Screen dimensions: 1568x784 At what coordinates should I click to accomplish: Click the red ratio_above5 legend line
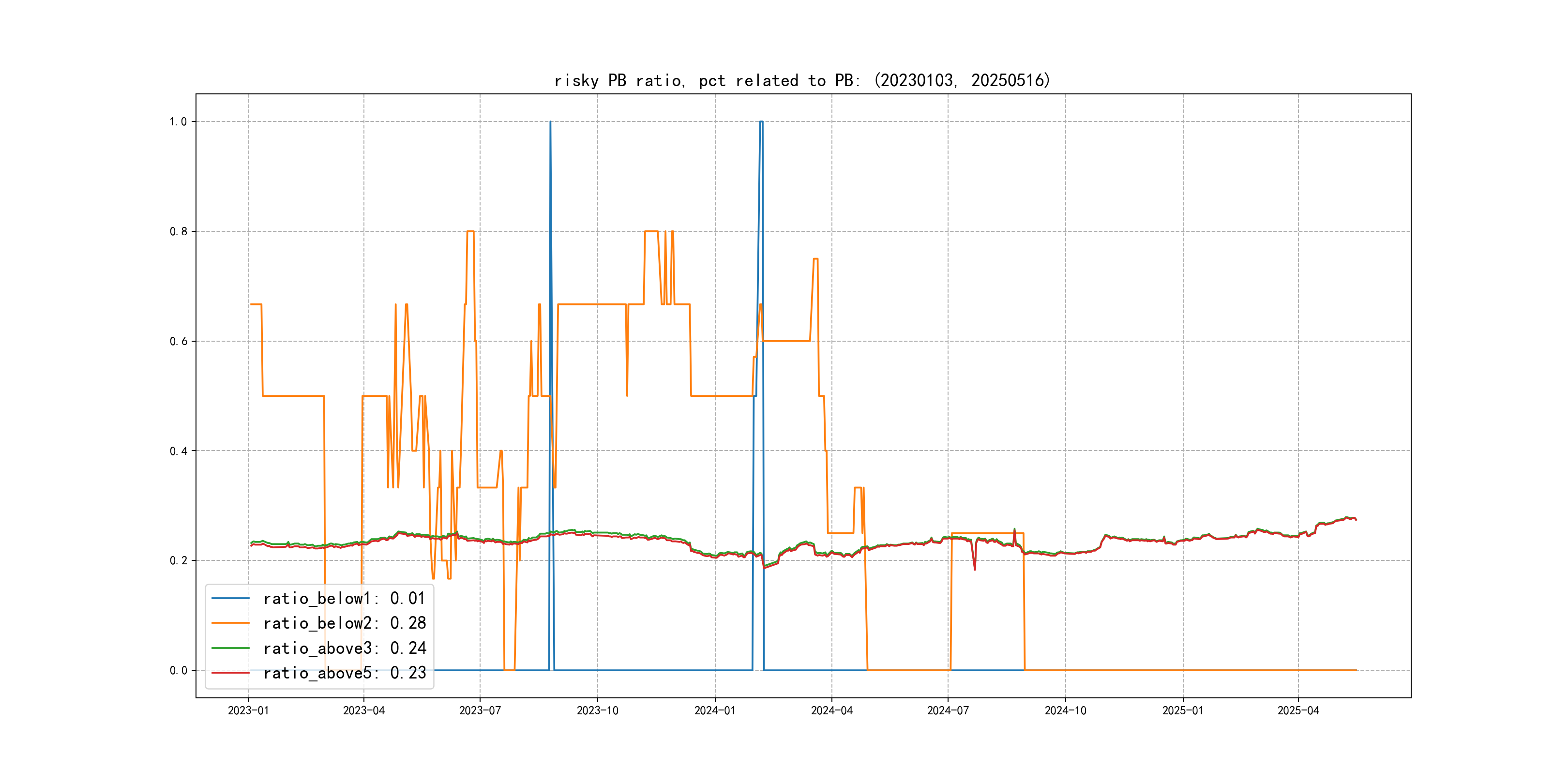pyautogui.click(x=230, y=673)
